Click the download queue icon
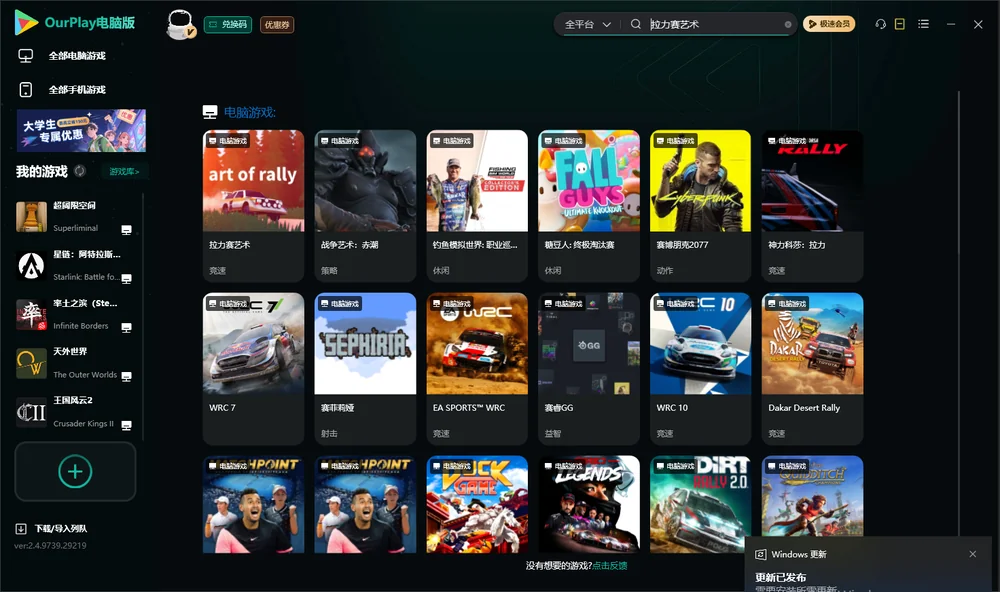1000x592 pixels. tap(20, 529)
